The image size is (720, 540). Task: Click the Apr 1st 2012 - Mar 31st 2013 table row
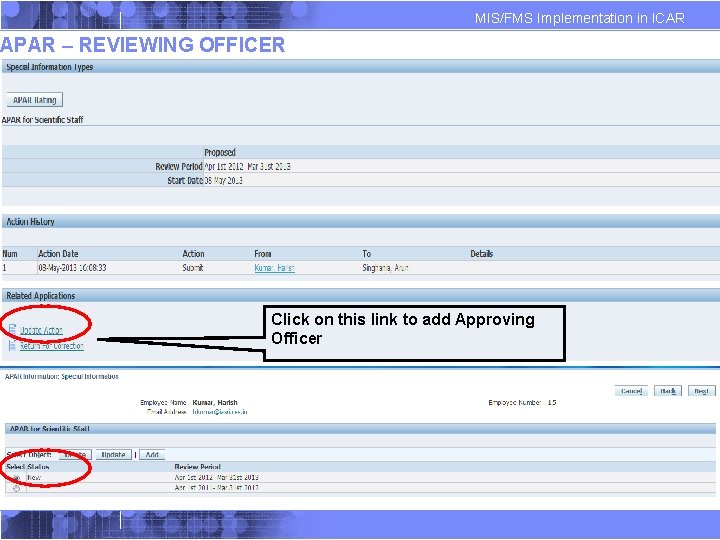pos(360,478)
